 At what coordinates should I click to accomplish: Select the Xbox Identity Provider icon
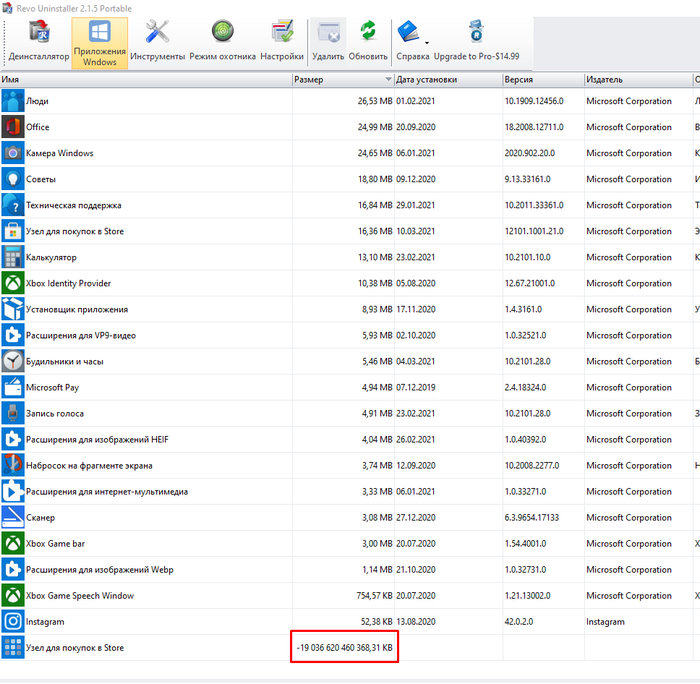point(13,283)
